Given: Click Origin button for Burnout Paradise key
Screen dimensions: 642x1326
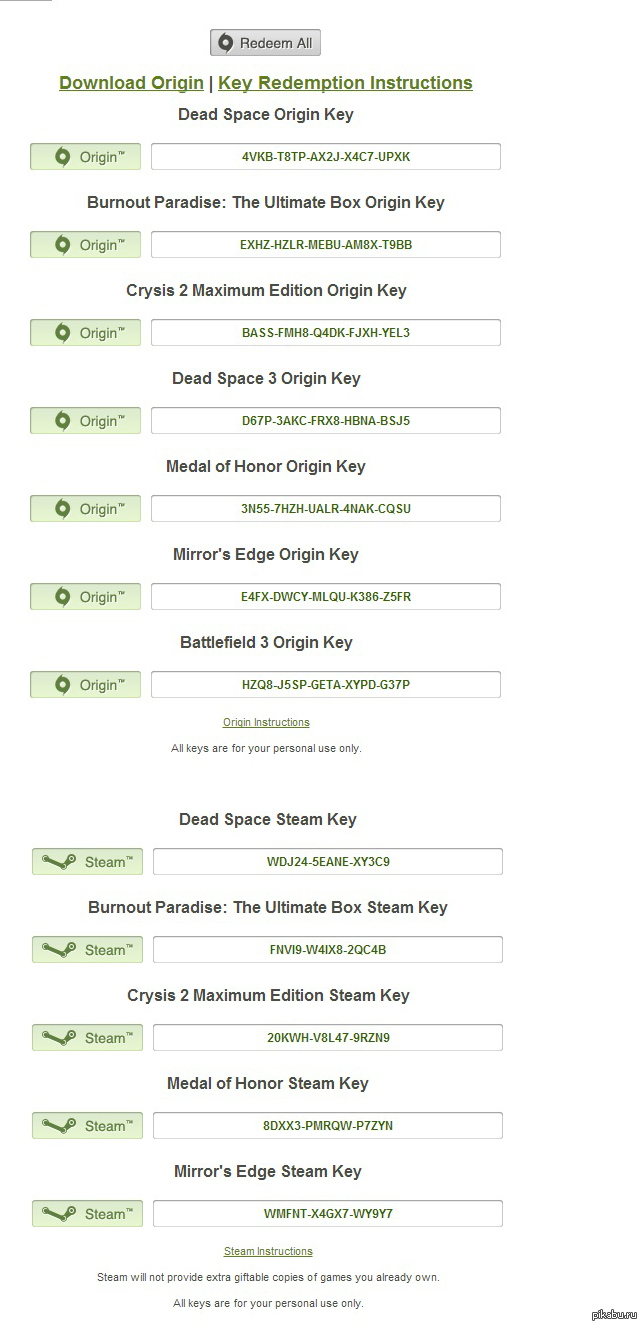Looking at the screenshot, I should 85,245.
